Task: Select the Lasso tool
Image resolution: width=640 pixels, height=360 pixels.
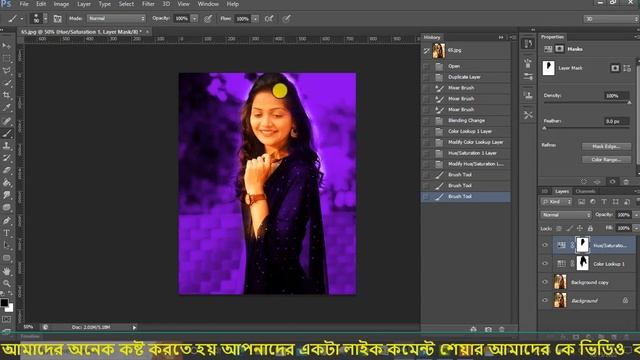Action: [x=7, y=71]
